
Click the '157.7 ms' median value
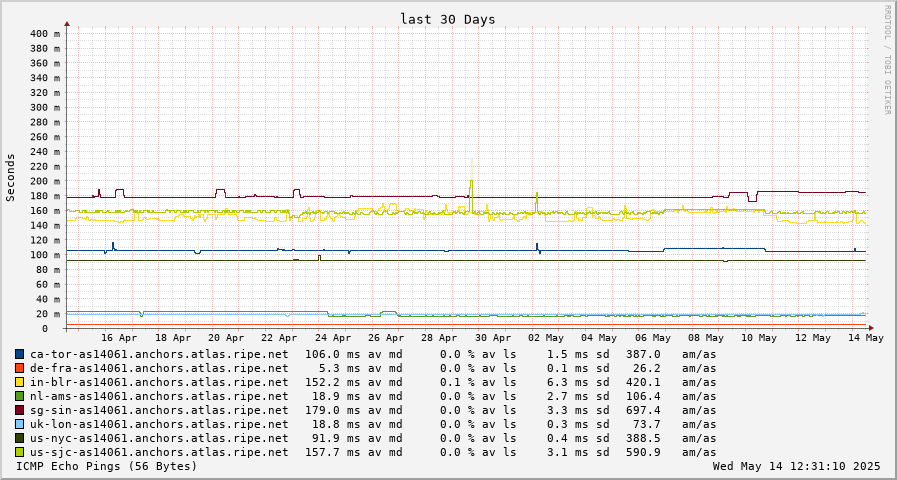[332, 453]
